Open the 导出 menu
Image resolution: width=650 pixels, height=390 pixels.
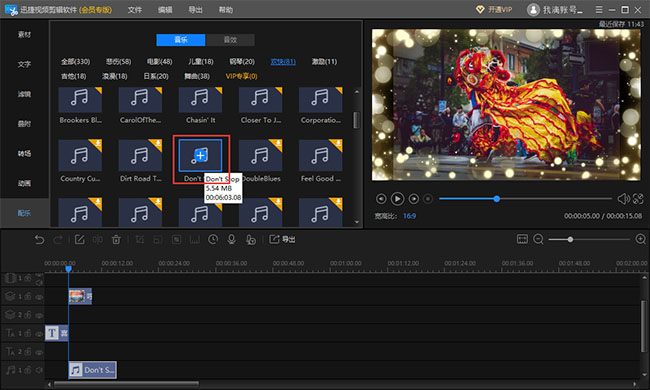[x=195, y=10]
